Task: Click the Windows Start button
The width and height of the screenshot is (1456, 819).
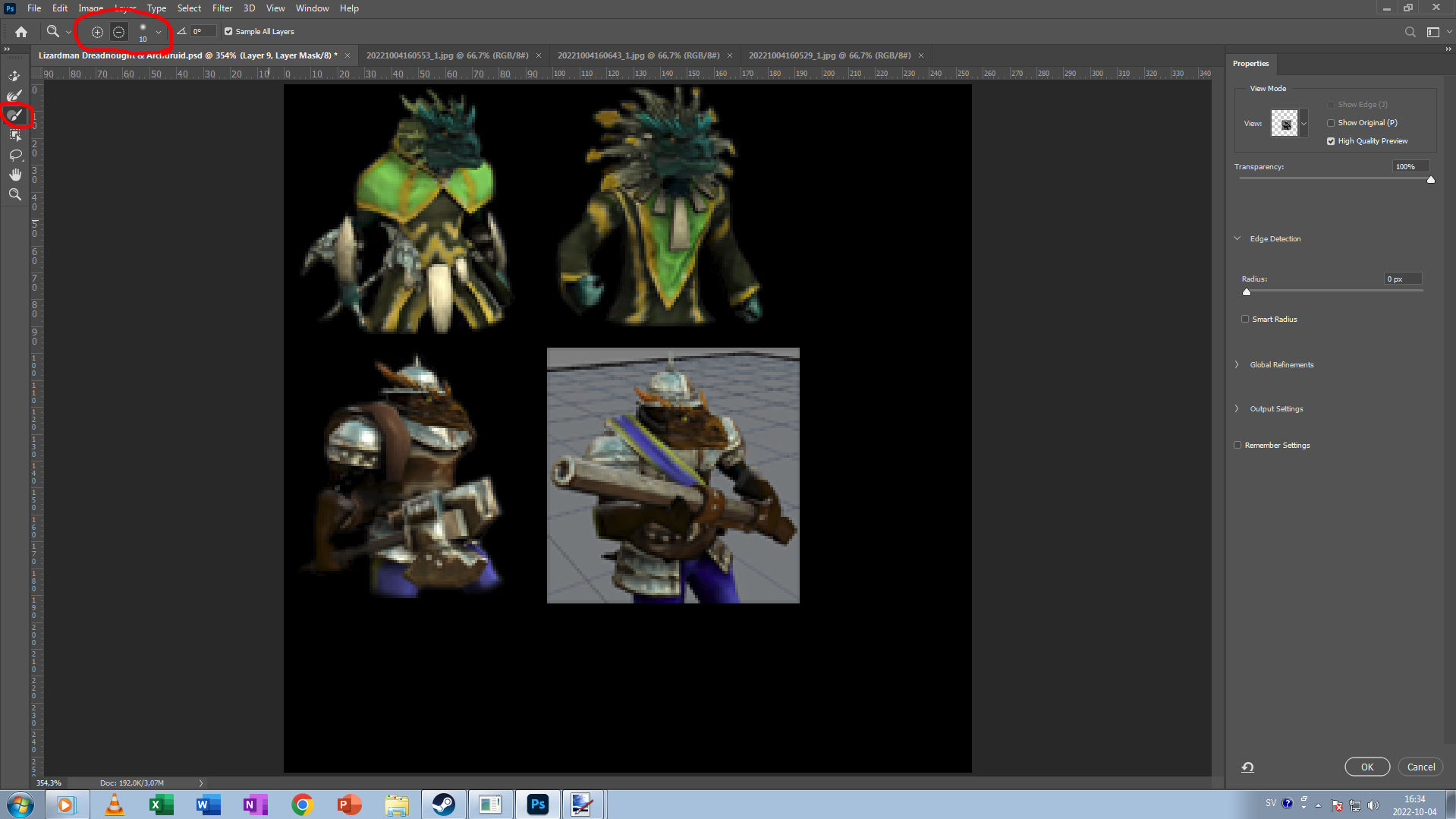Action: coord(20,805)
